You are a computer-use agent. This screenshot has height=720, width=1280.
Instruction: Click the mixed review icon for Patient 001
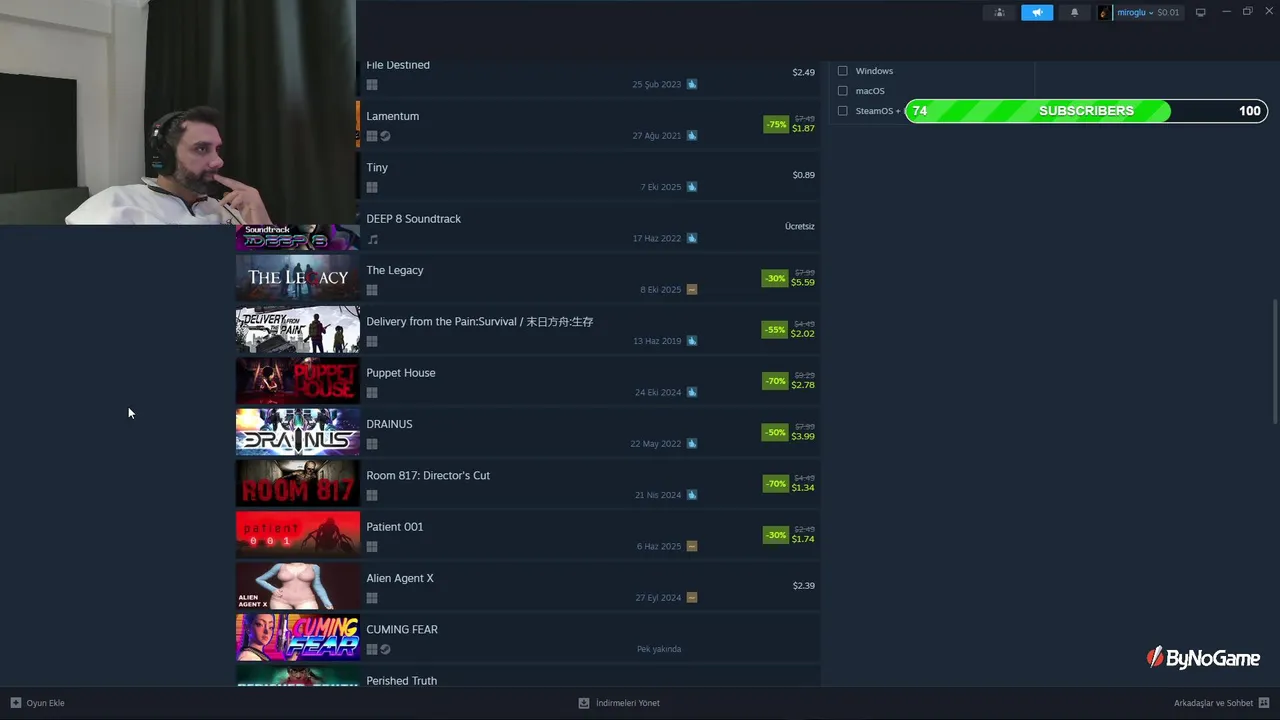(x=692, y=546)
